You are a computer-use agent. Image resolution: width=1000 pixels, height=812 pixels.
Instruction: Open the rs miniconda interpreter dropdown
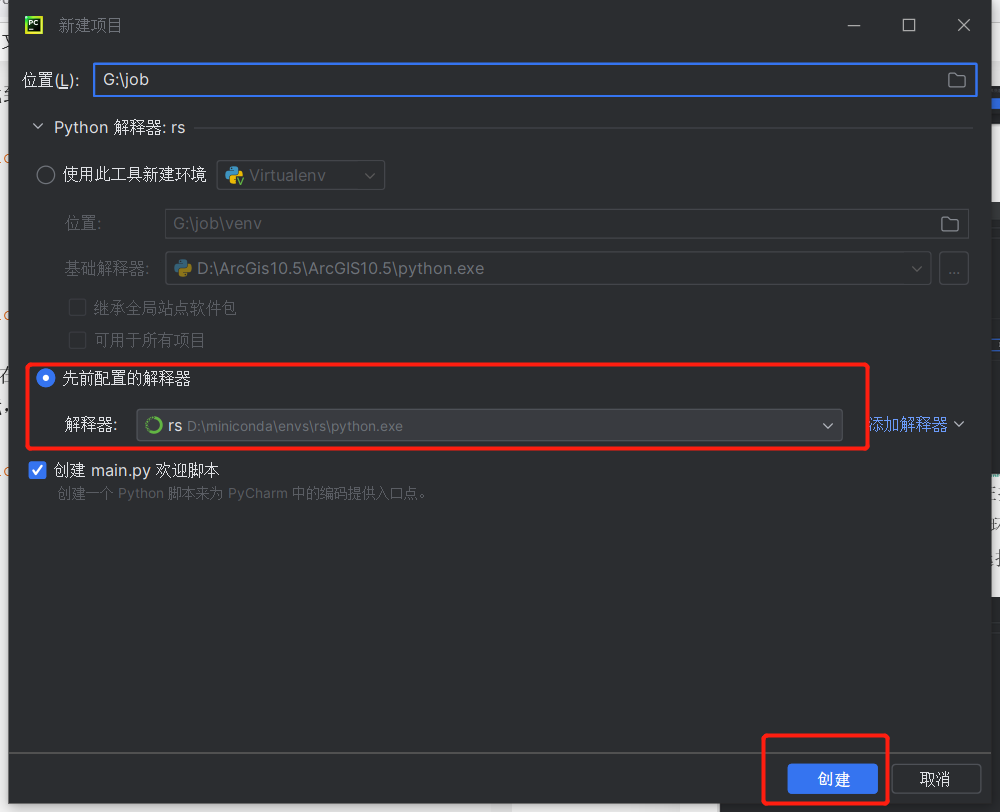489,425
